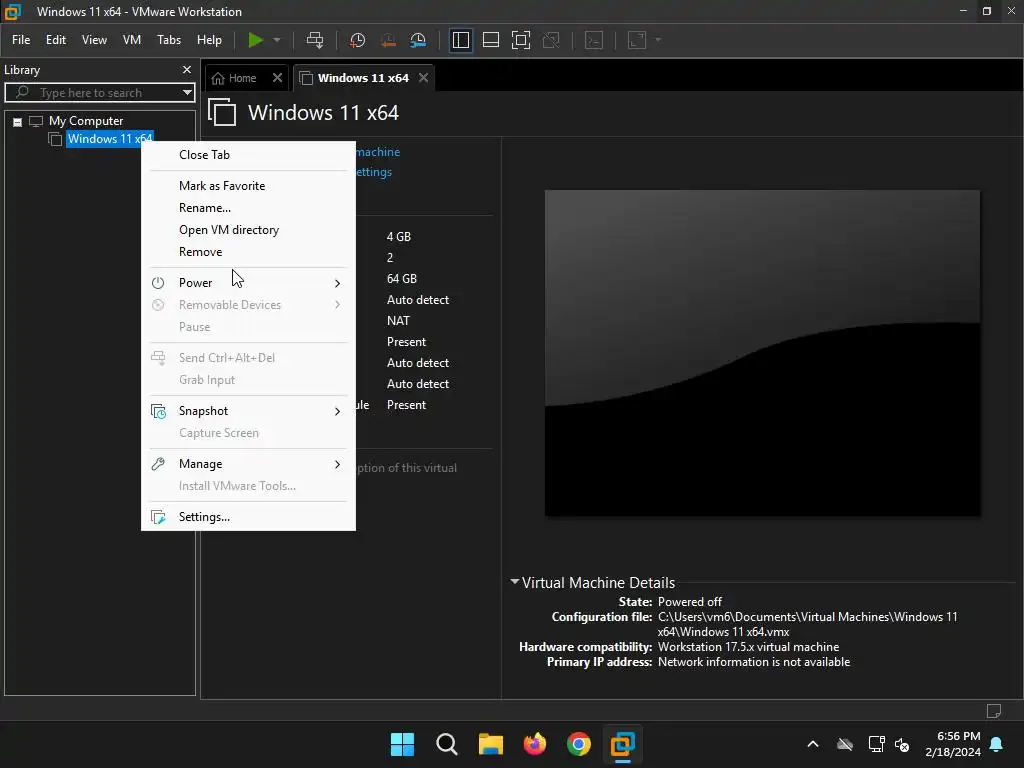Image resolution: width=1024 pixels, height=768 pixels.
Task: Choose Open VM directory
Action: [248, 230]
